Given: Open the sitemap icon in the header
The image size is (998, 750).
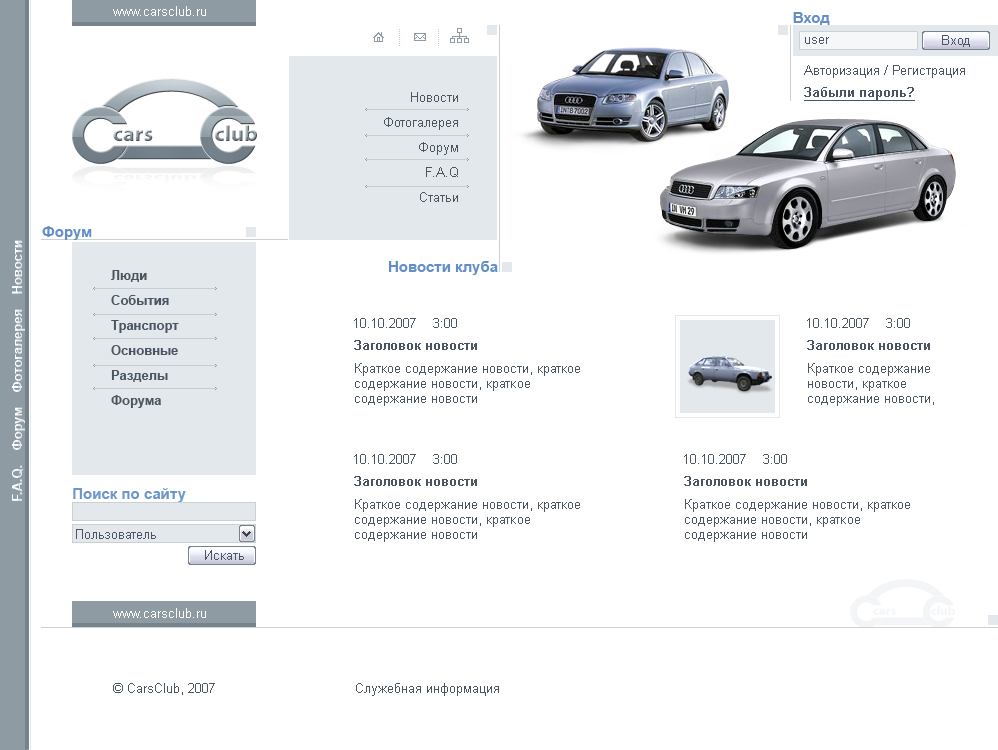Looking at the screenshot, I should (x=459, y=36).
